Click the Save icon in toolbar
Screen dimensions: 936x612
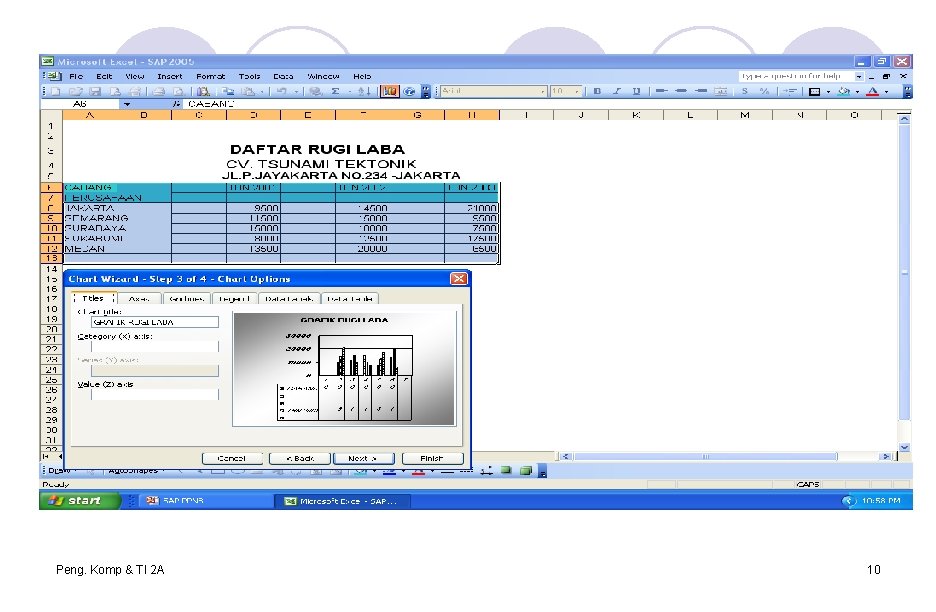pyautogui.click(x=95, y=91)
